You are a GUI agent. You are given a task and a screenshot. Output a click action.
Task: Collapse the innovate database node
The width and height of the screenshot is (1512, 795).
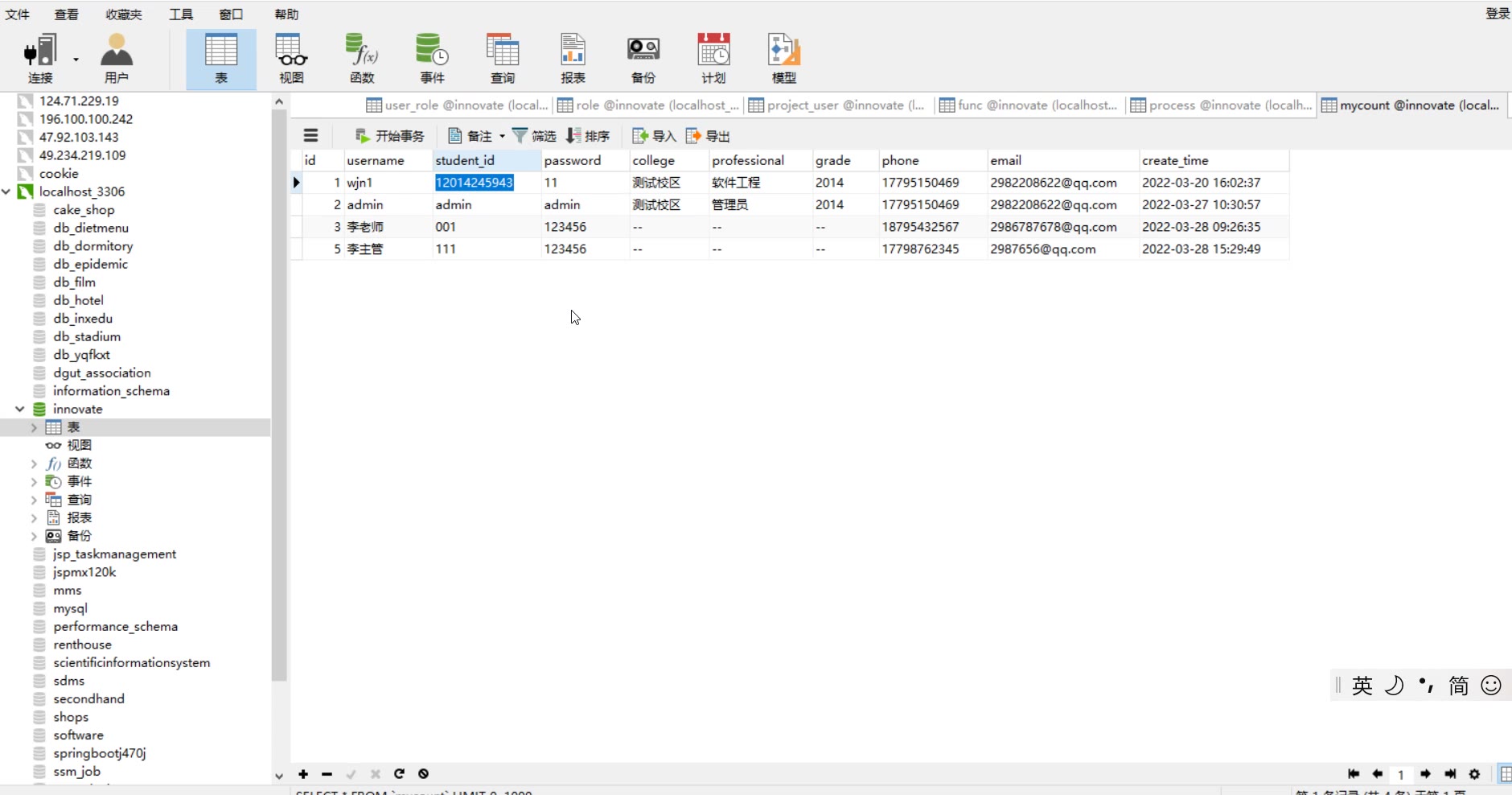click(20, 409)
